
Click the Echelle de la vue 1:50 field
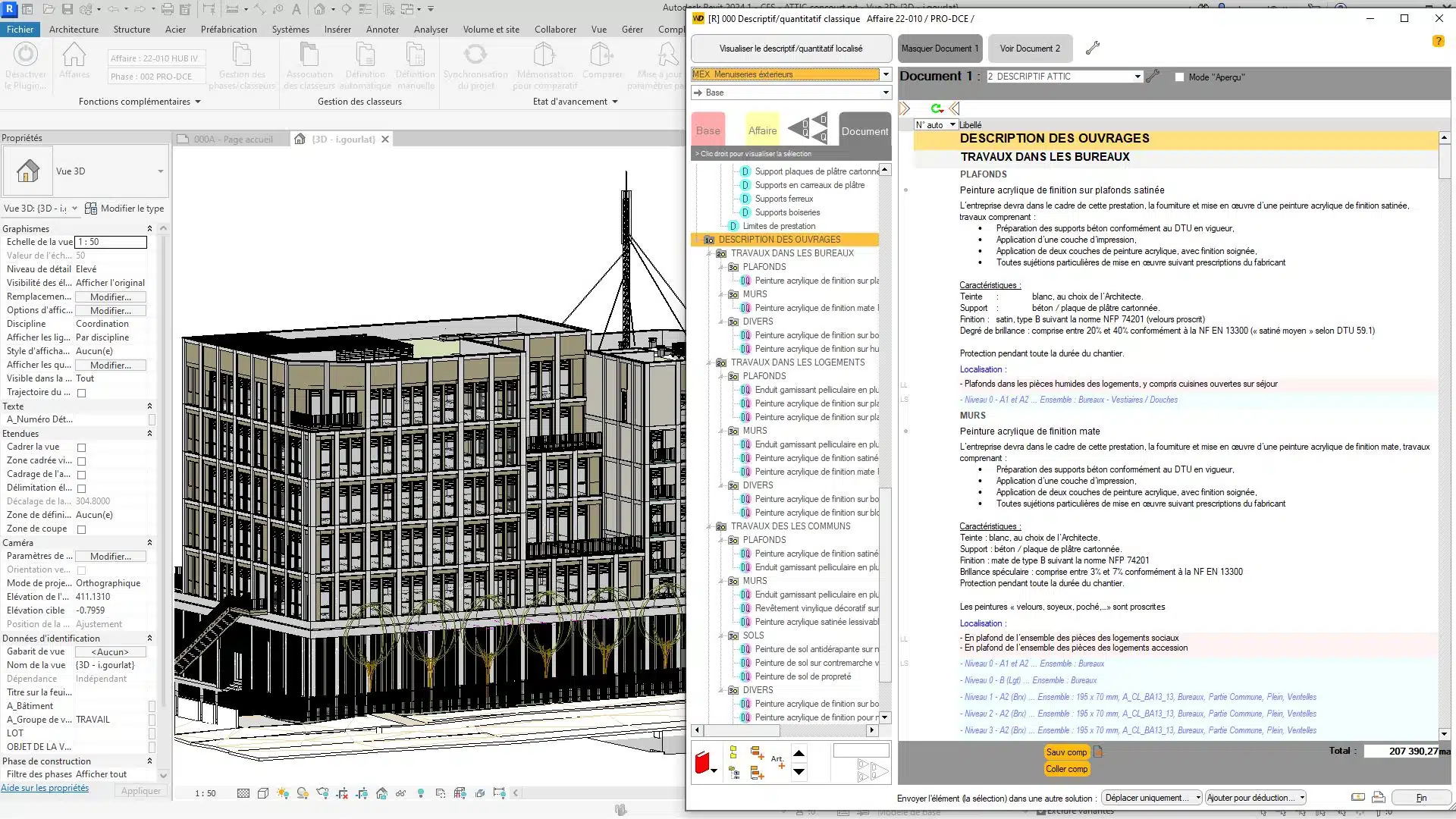[111, 242]
